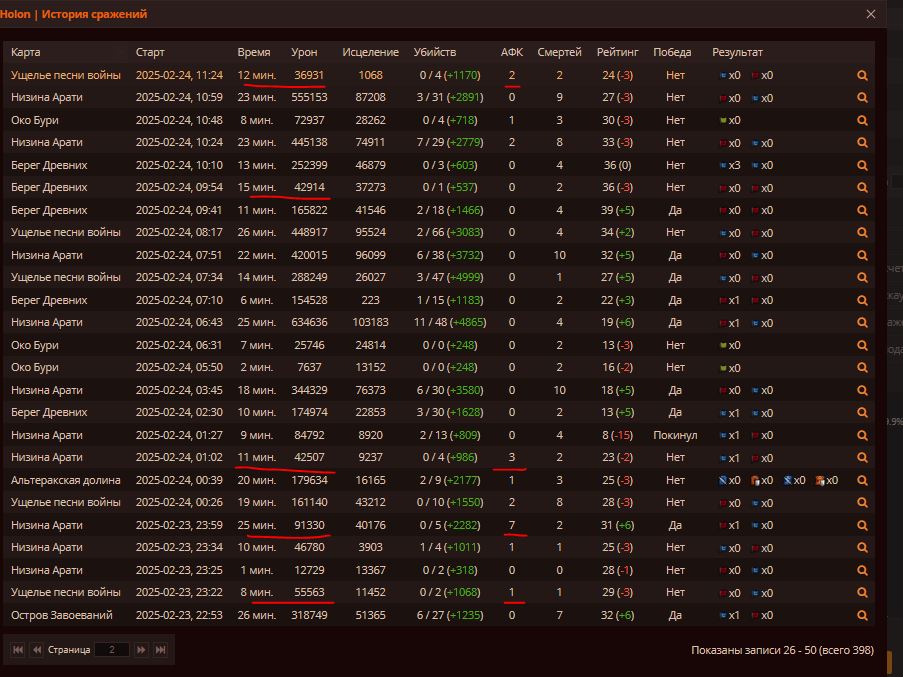Click the AFK value 7
Image resolution: width=903 pixels, height=677 pixels.
coord(511,525)
